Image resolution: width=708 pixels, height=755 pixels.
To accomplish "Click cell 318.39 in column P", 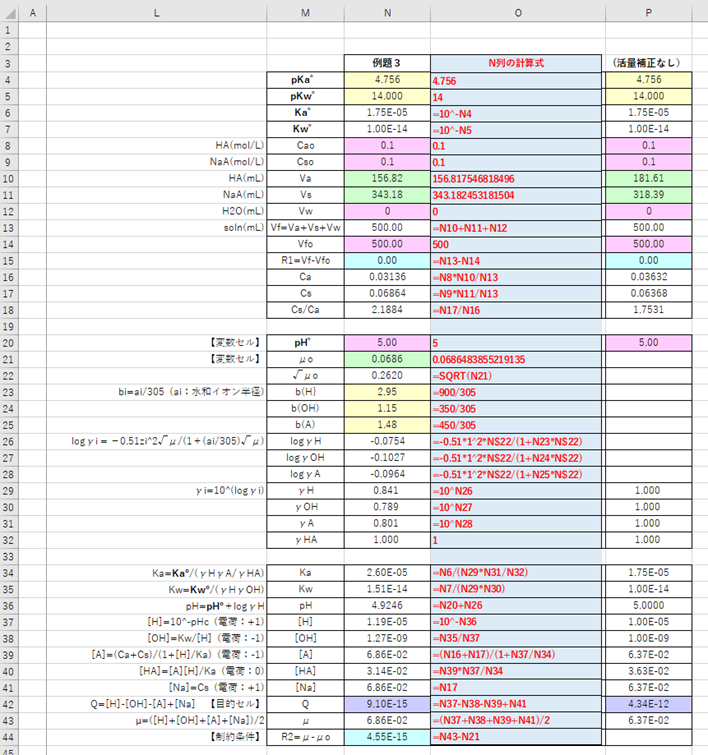I will pos(648,195).
